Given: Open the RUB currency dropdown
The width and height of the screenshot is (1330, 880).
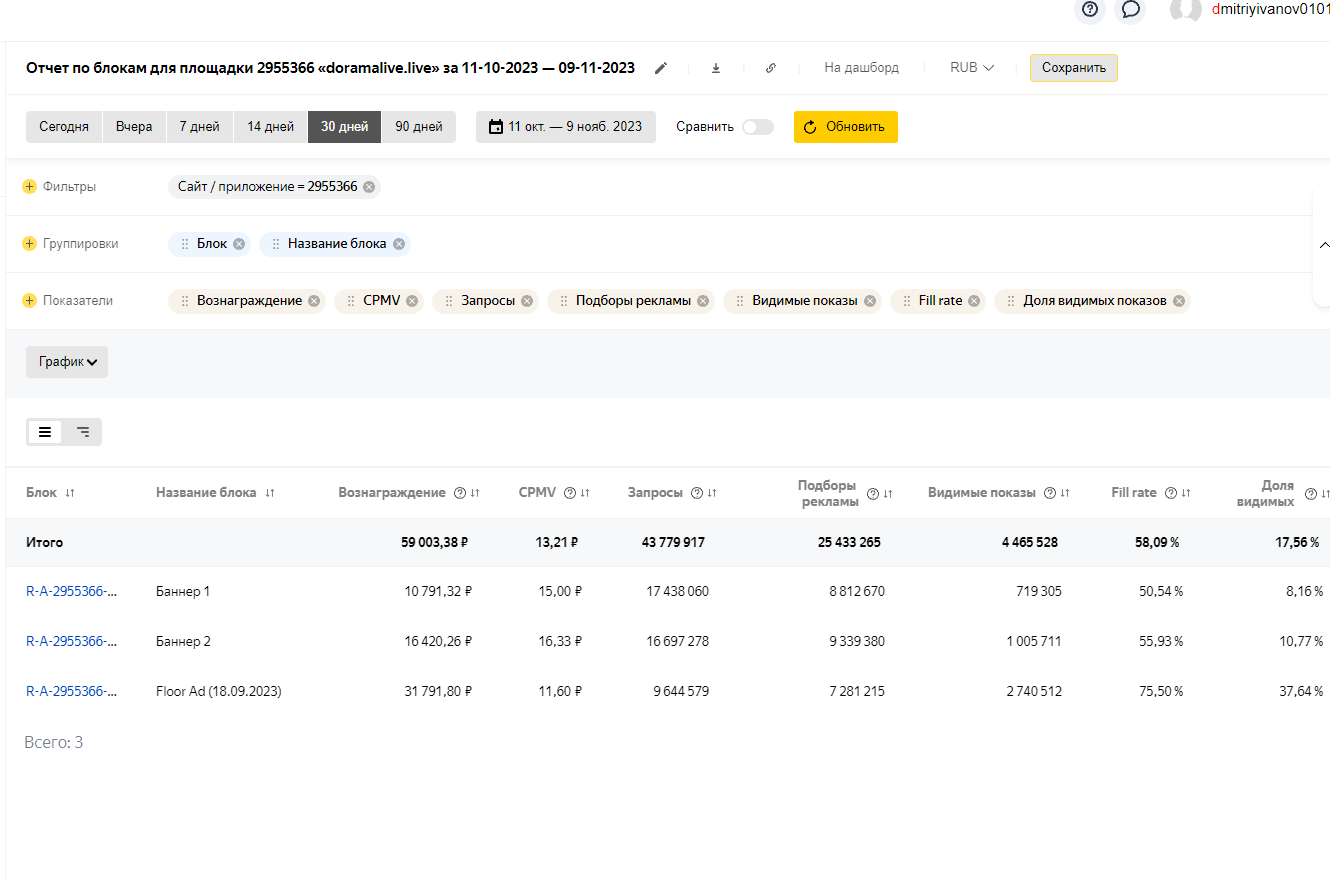Looking at the screenshot, I should click(x=972, y=68).
